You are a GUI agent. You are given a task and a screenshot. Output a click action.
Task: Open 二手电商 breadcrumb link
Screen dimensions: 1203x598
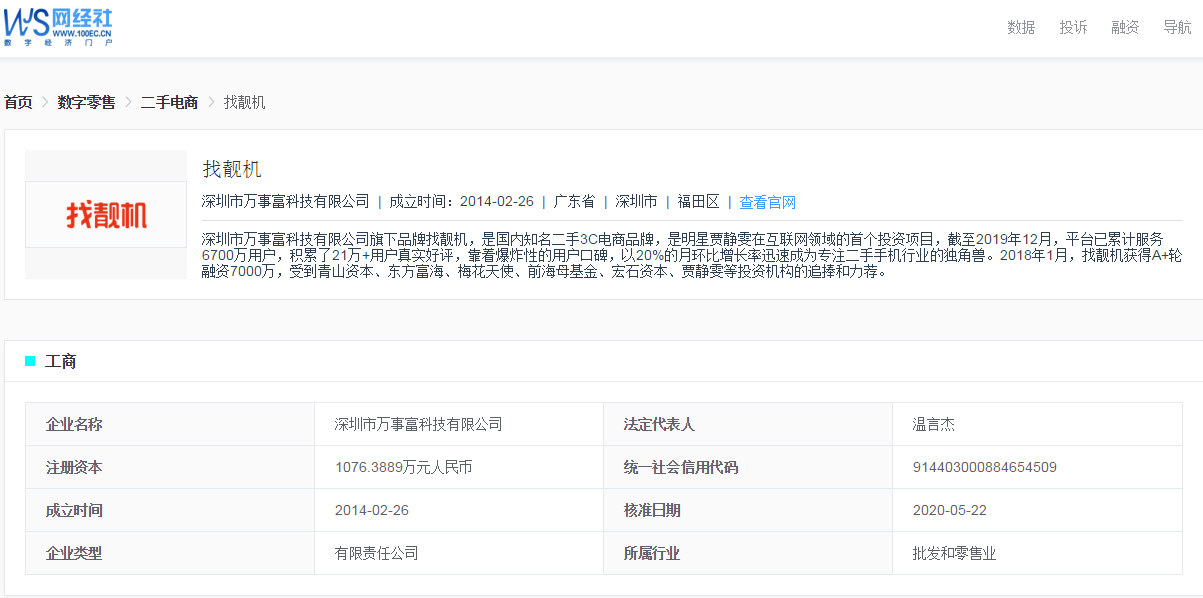point(169,102)
